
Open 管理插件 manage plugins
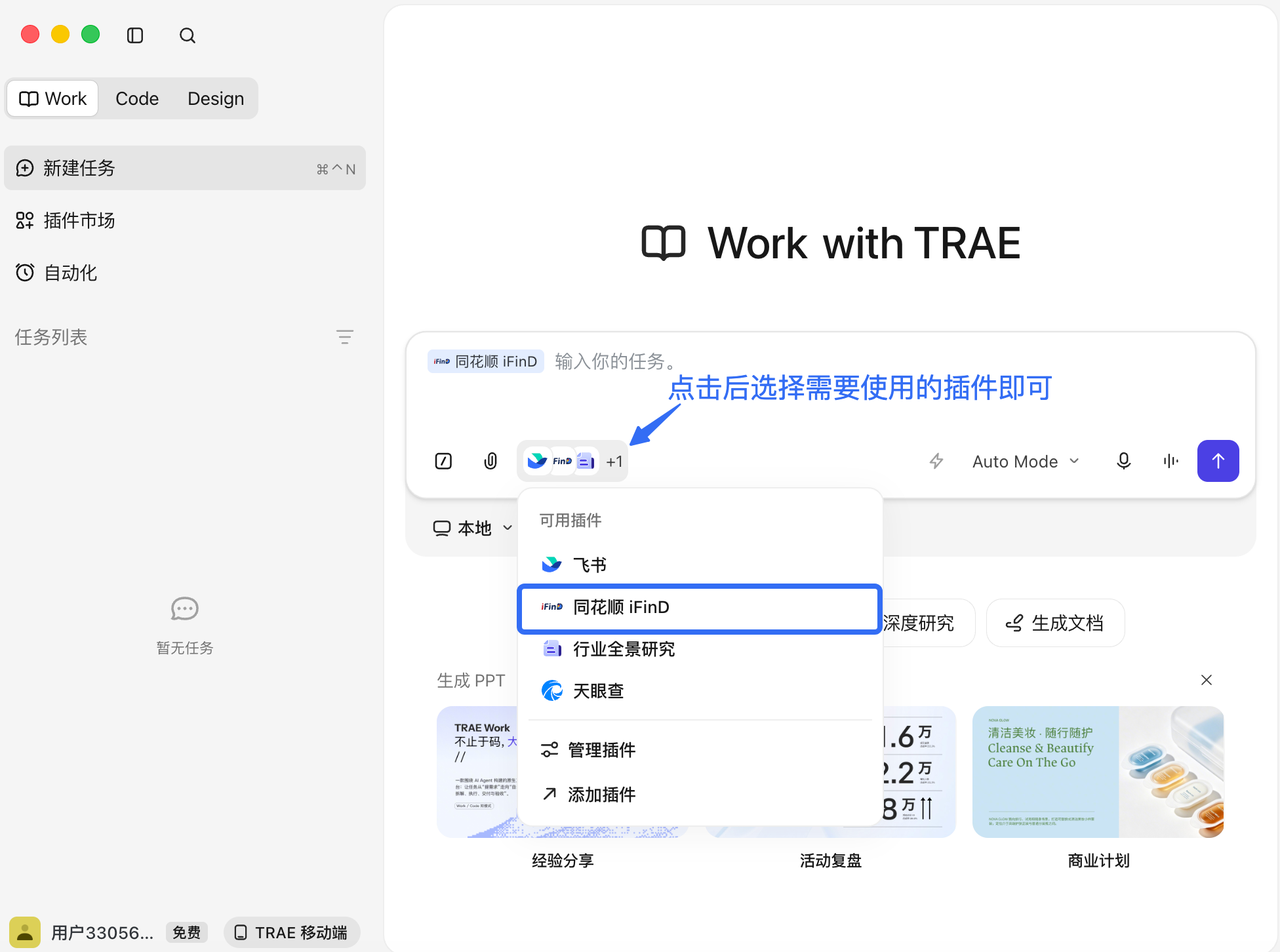tap(700, 750)
